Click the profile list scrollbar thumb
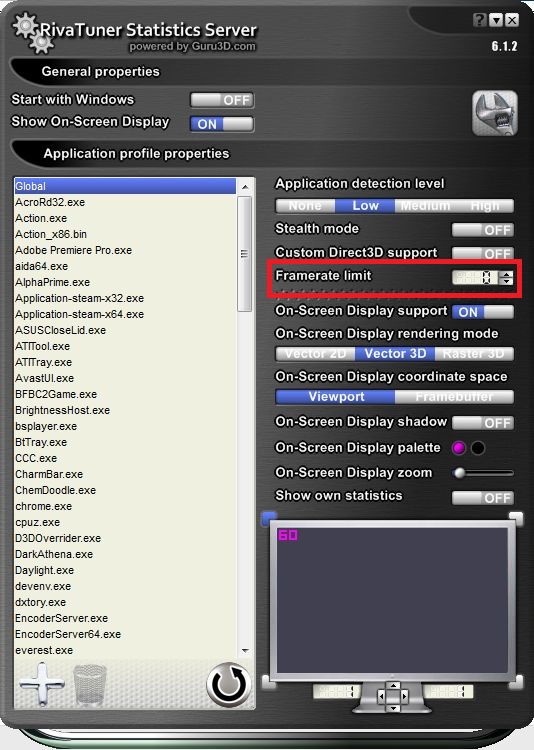Viewport: 534px width, 750px height. [245, 254]
